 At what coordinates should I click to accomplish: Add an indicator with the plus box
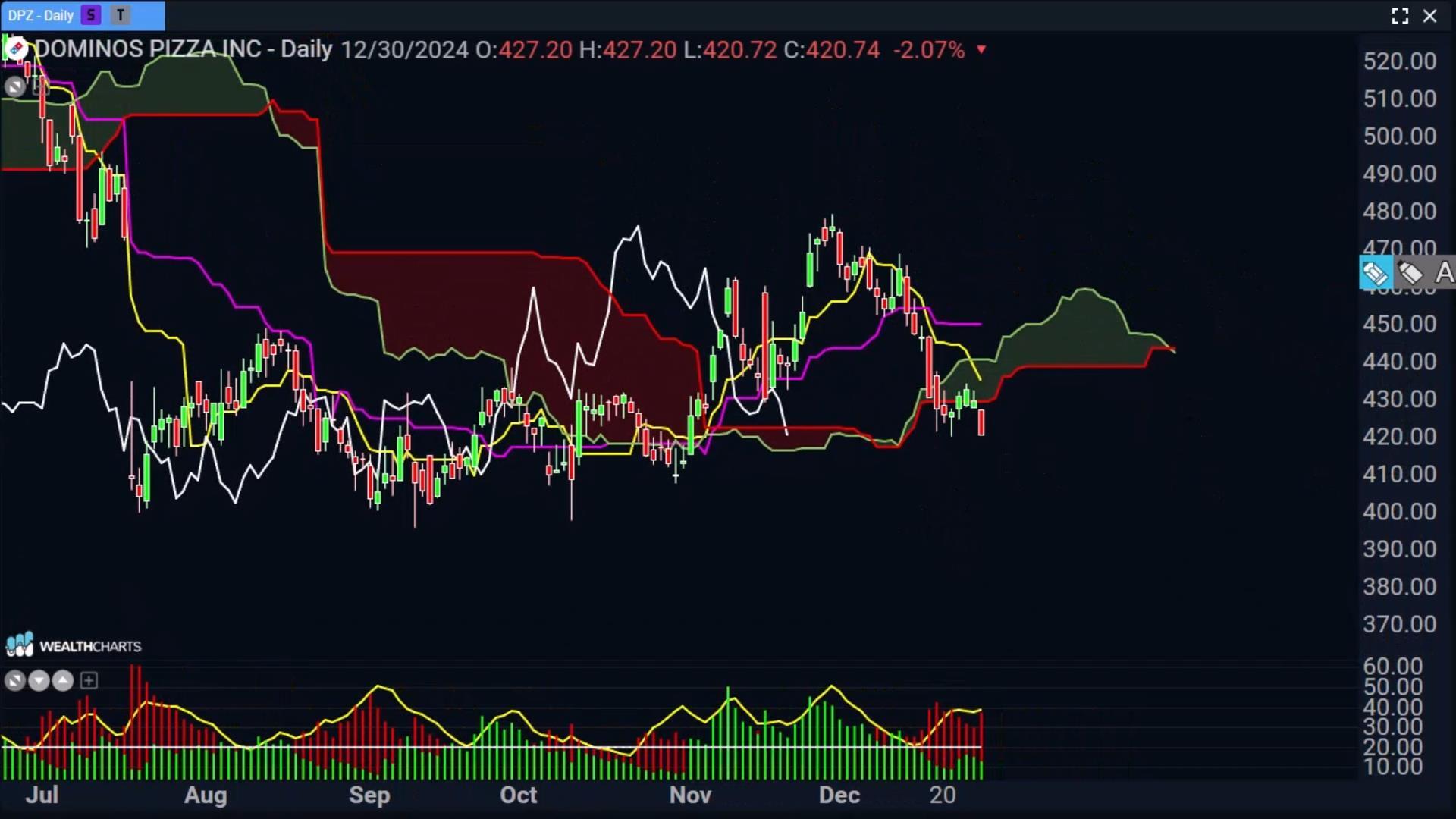click(89, 680)
